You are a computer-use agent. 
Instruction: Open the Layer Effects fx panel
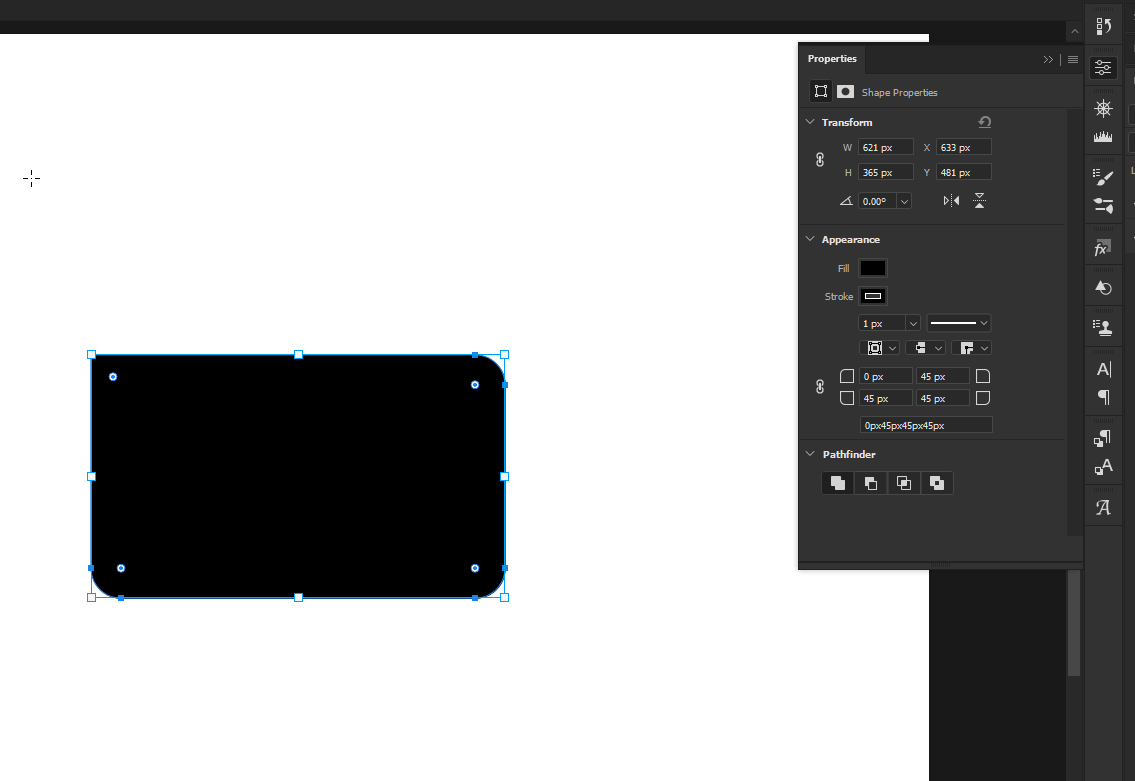(x=1103, y=246)
